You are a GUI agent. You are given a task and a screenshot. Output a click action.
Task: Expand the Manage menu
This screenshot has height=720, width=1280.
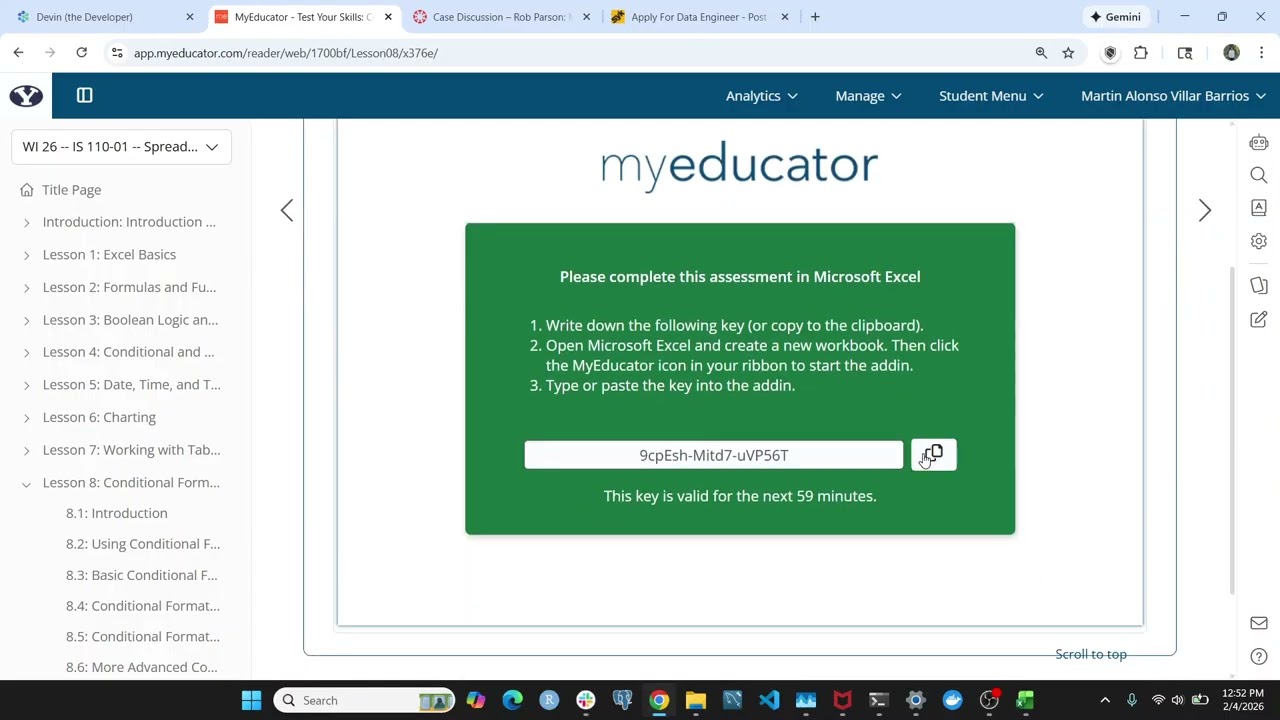(x=868, y=96)
